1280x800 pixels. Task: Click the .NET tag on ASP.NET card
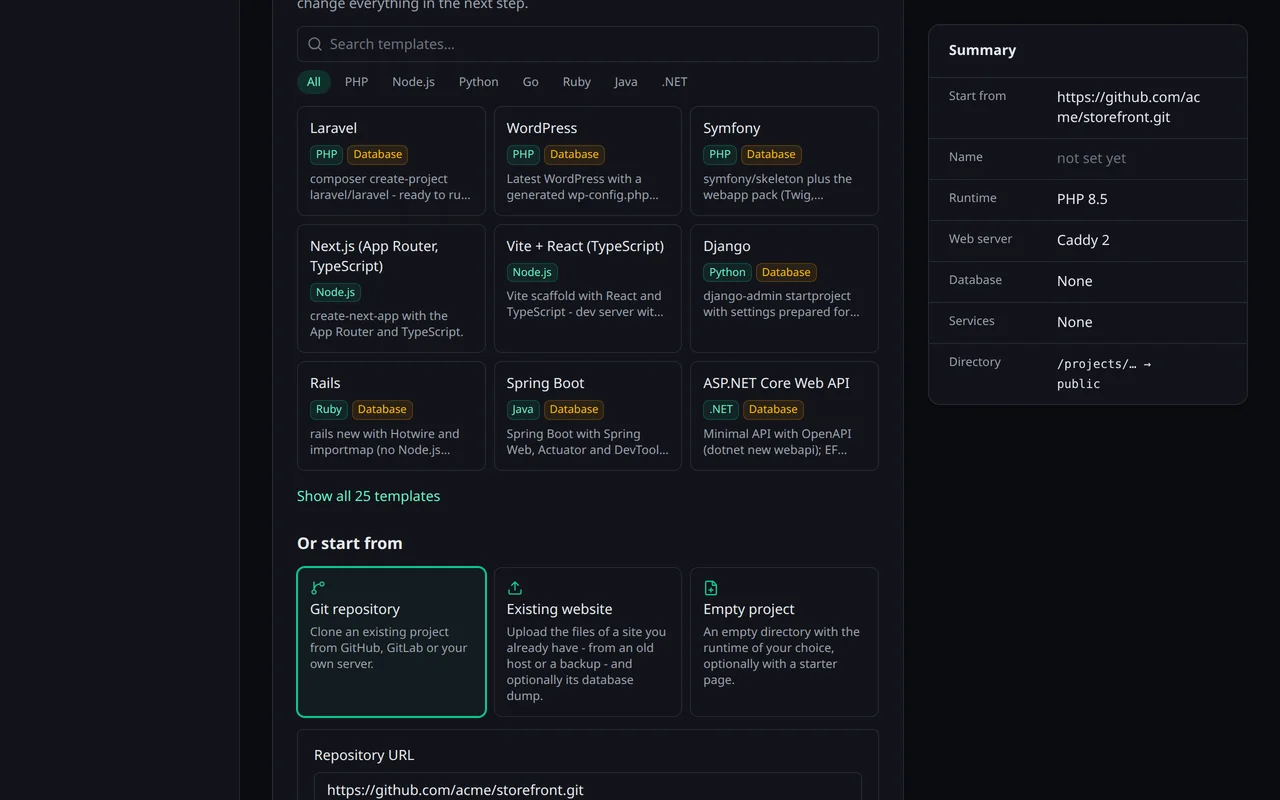[x=721, y=409]
